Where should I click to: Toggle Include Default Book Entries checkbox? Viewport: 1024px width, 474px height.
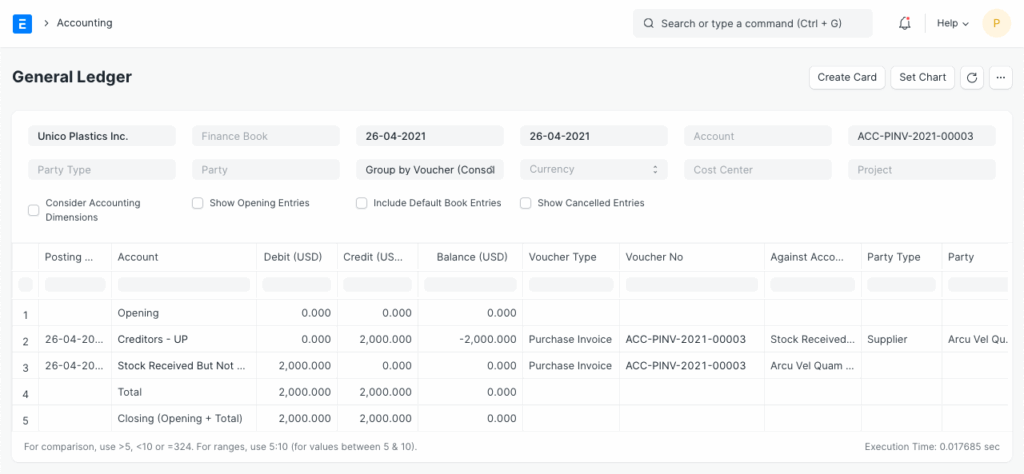(362, 203)
